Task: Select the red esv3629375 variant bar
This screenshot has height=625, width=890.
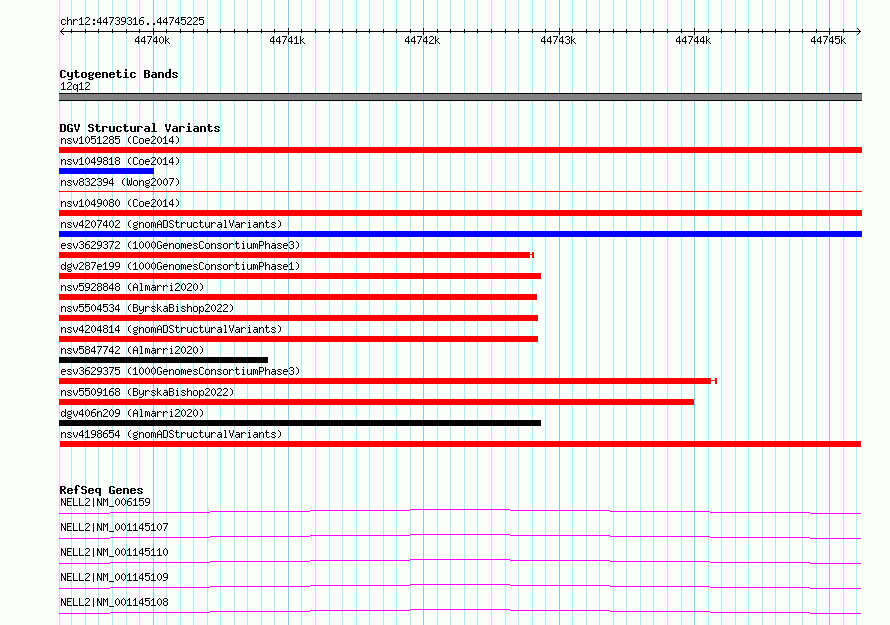Action: click(x=388, y=381)
